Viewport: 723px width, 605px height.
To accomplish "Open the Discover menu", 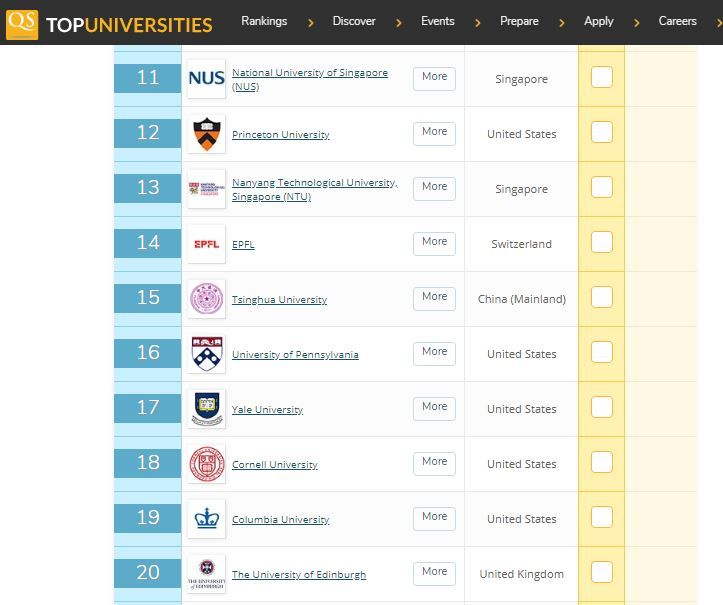I will tap(354, 21).
